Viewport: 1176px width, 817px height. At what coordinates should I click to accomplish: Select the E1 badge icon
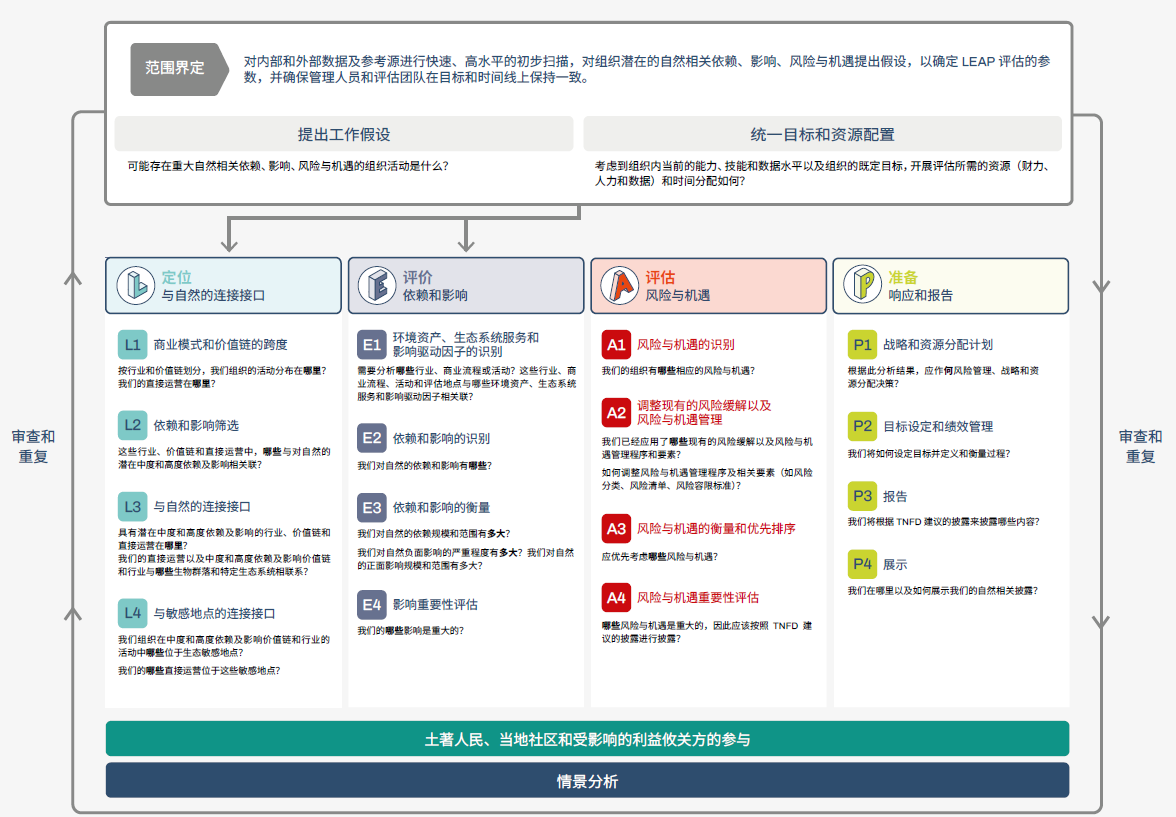[372, 344]
